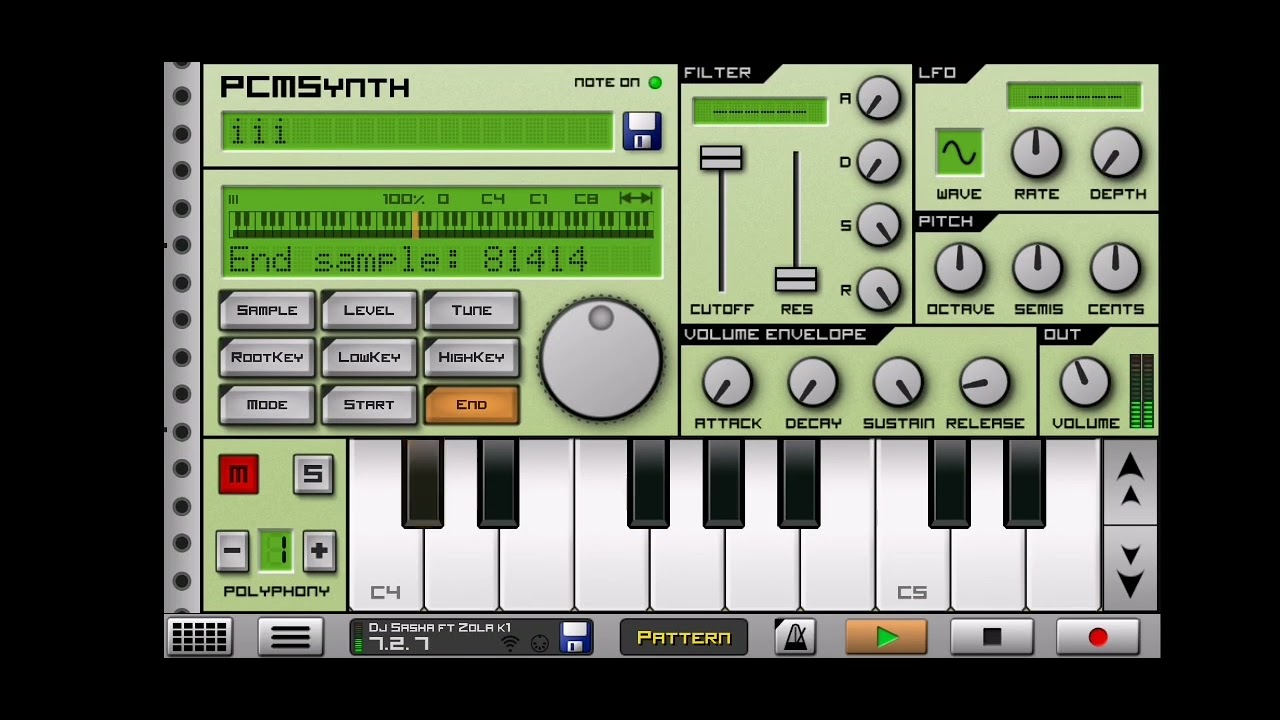Click the Res filter slider handle

[796, 279]
